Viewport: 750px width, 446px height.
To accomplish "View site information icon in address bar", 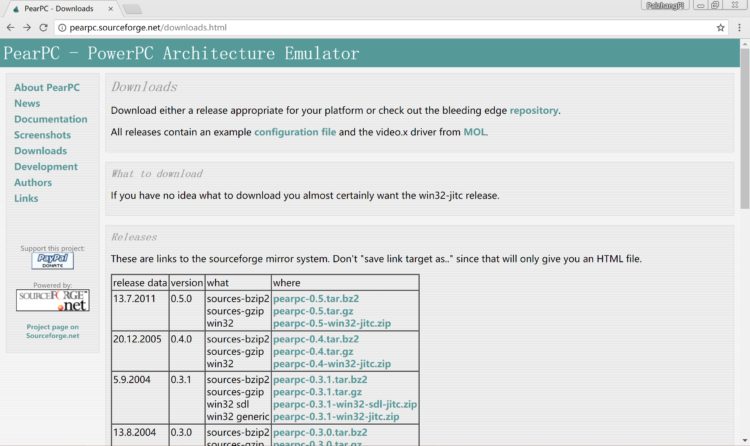I will (62, 28).
